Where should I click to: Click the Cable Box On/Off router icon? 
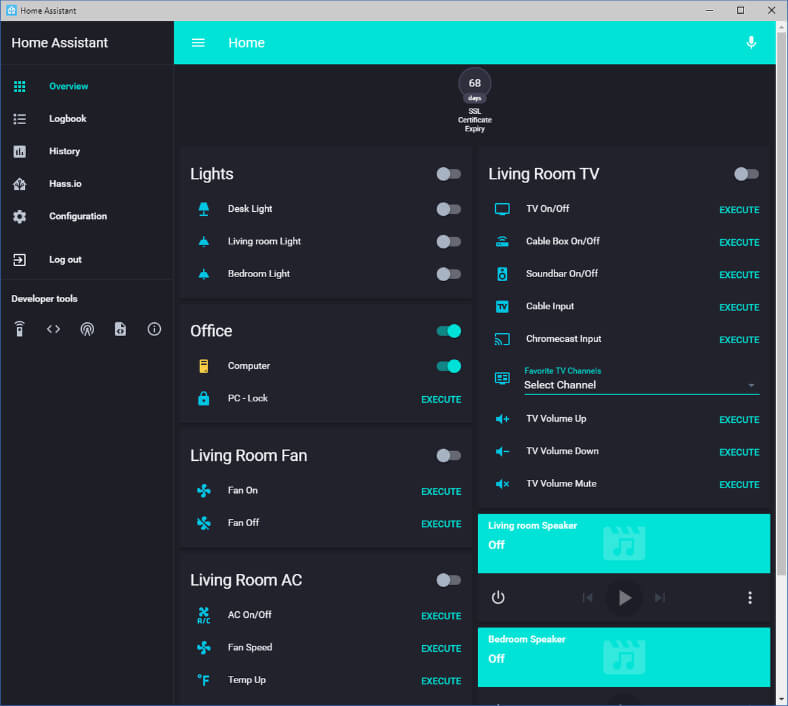coord(502,242)
